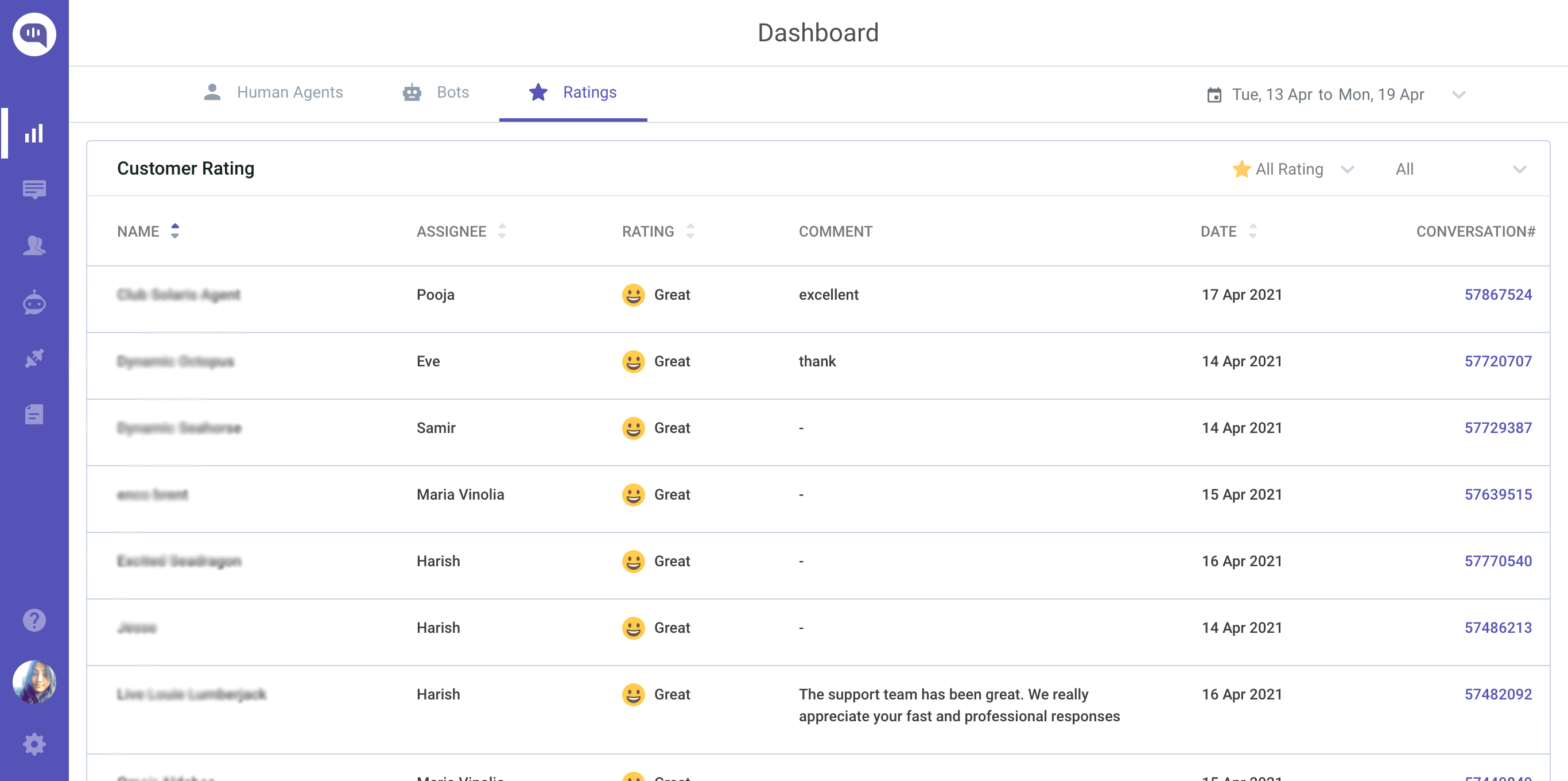Sort table by DATE column arrows
Viewport: 1568px width, 781px height.
[1252, 231]
